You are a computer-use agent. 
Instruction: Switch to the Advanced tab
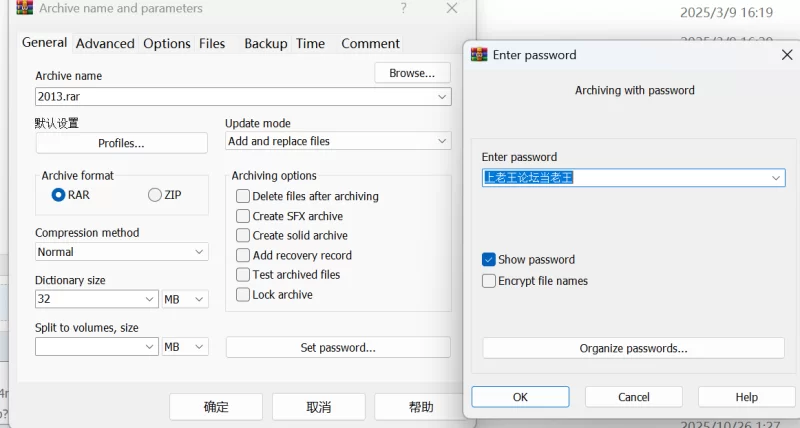(x=105, y=43)
